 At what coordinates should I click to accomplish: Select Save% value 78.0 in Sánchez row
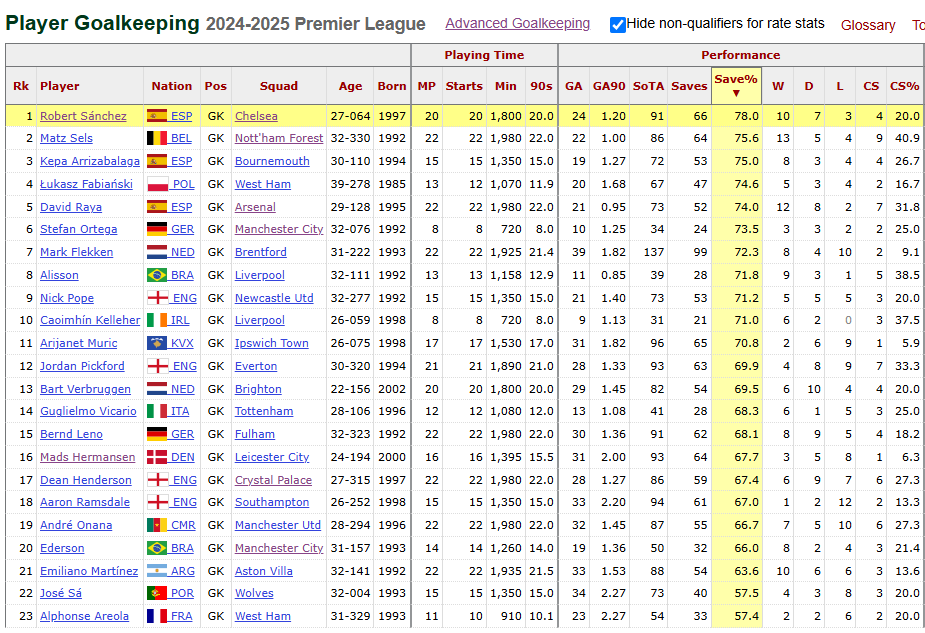pyautogui.click(x=746, y=116)
